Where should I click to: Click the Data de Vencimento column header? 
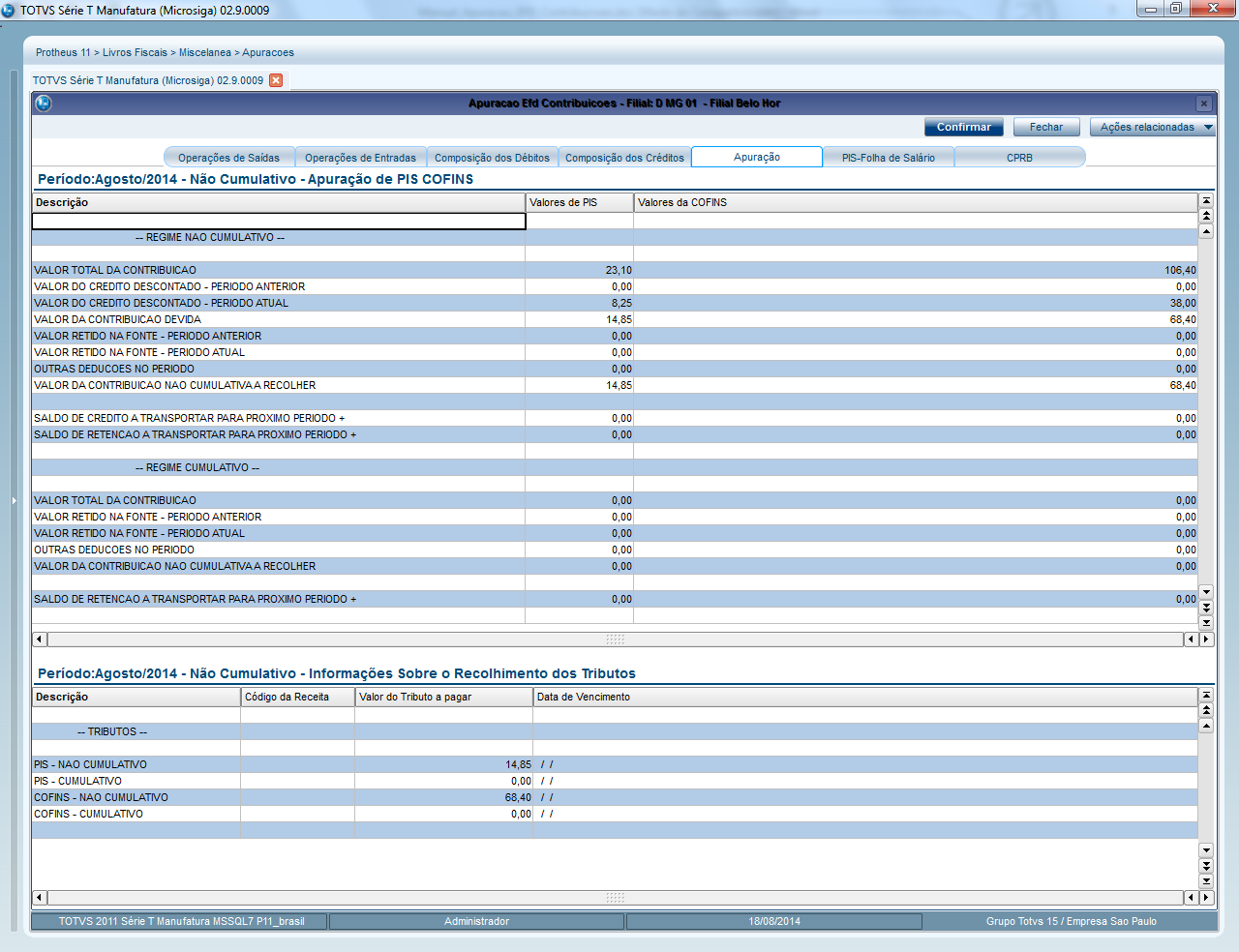click(865, 697)
